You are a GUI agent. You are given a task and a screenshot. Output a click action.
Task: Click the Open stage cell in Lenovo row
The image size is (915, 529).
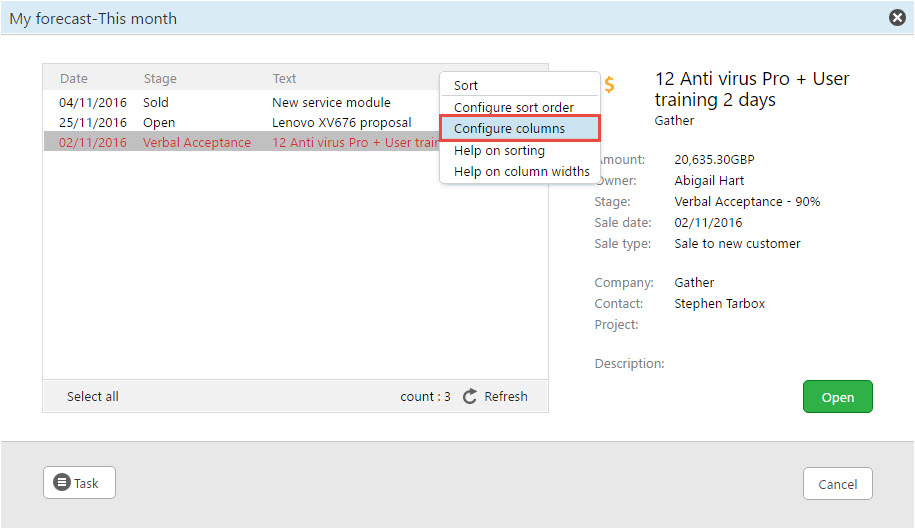(x=159, y=122)
